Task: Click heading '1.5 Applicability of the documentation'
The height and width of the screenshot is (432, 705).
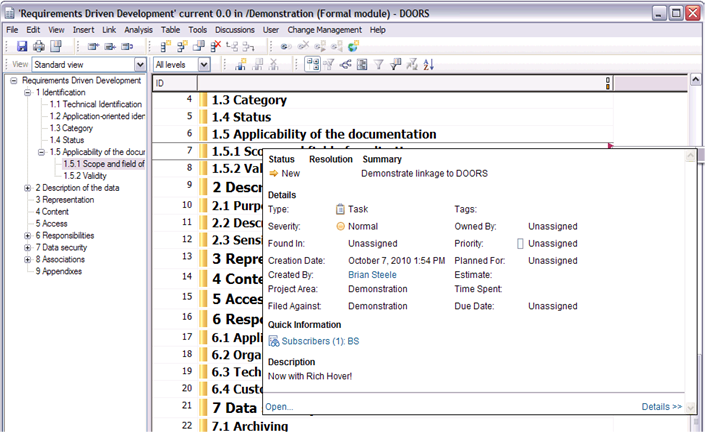Action: click(x=324, y=134)
